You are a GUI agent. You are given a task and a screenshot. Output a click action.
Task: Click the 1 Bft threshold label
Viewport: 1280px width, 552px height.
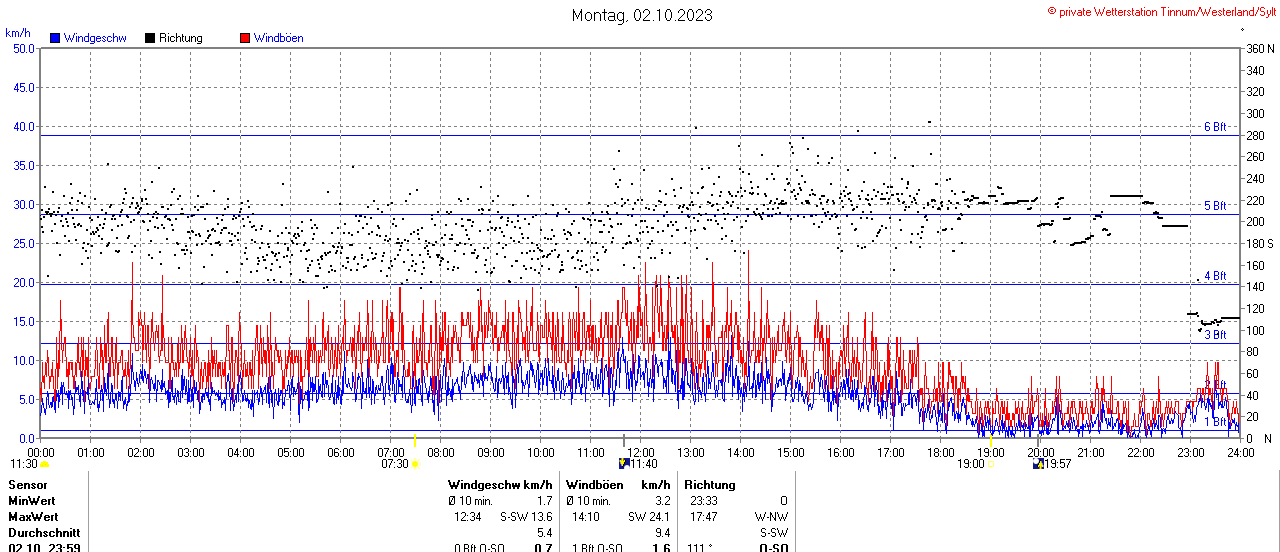coord(1215,422)
